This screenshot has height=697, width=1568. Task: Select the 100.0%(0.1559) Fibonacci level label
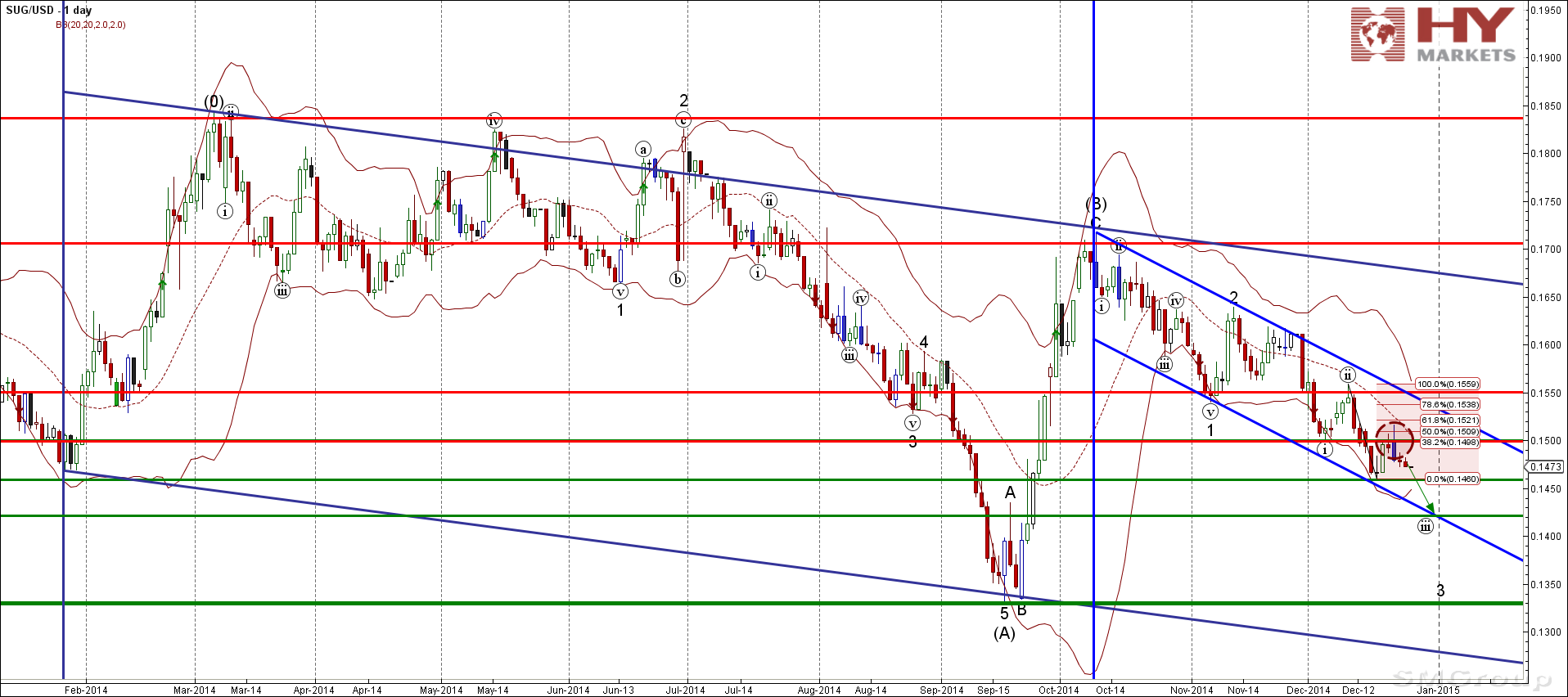(1448, 384)
